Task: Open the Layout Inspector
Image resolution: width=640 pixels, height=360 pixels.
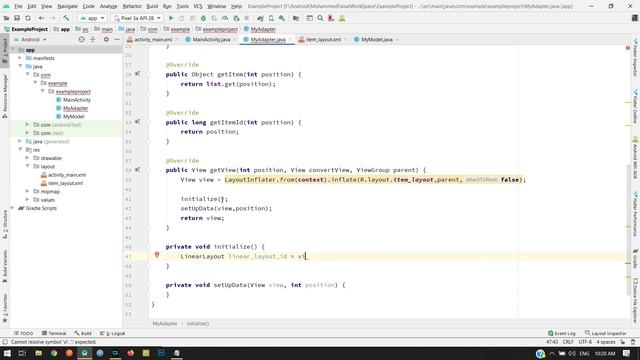Action: (606, 333)
